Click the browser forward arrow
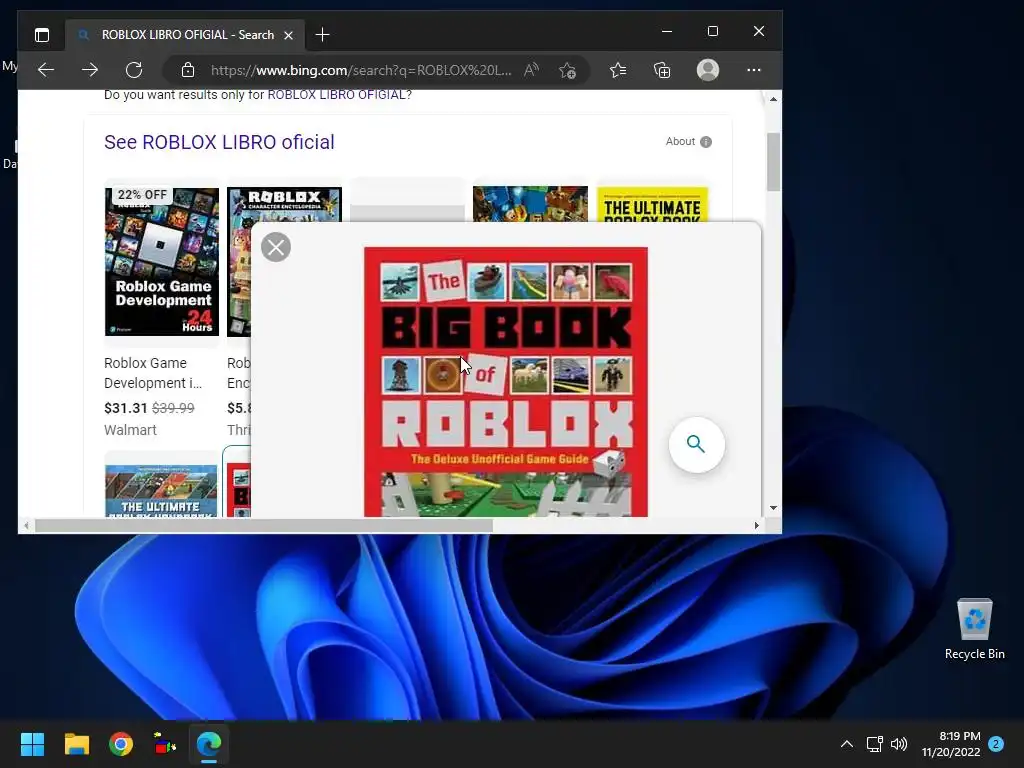Image resolution: width=1024 pixels, height=768 pixels. [89, 70]
